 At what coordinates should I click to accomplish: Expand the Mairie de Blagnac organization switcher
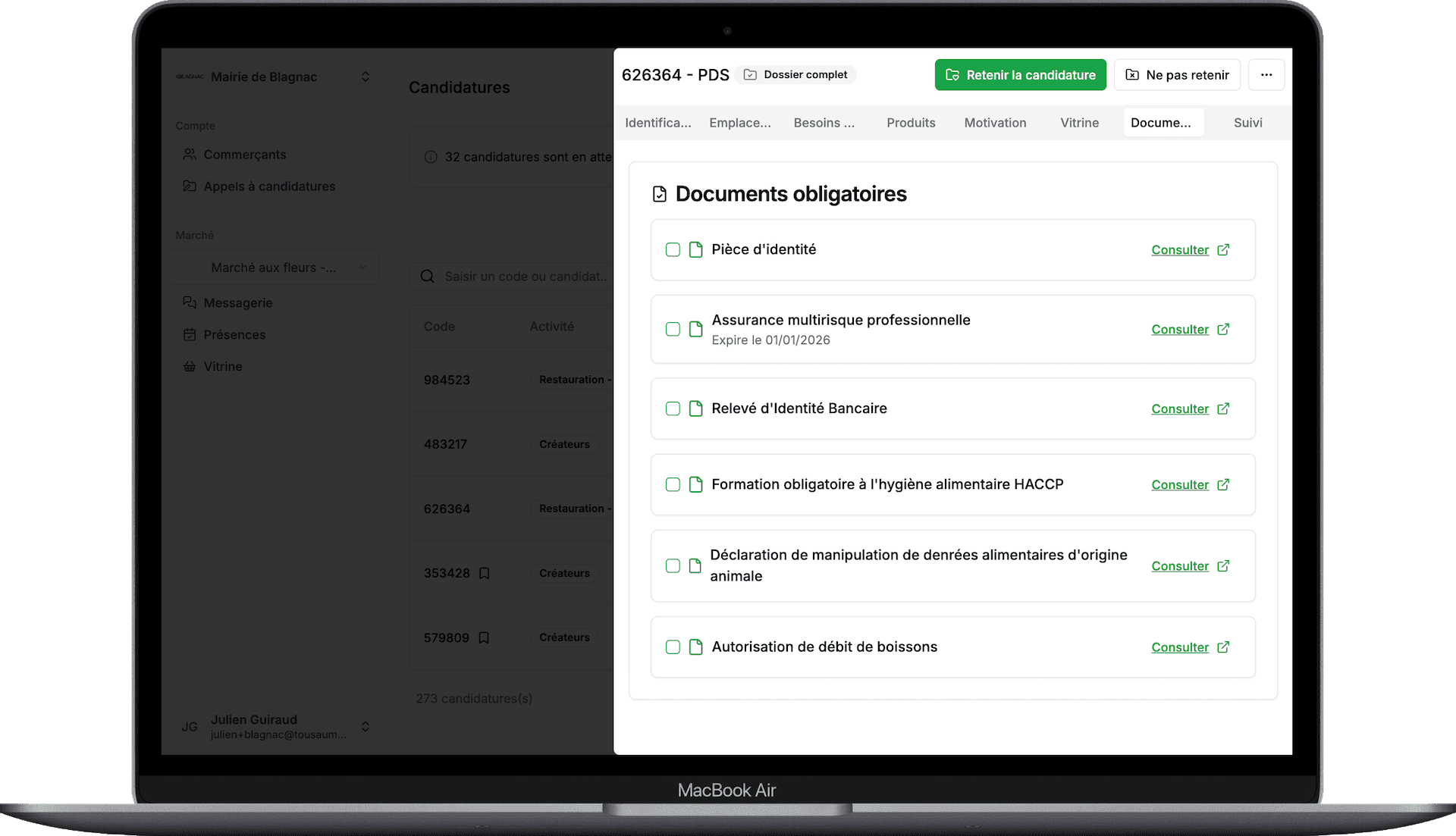pos(366,77)
